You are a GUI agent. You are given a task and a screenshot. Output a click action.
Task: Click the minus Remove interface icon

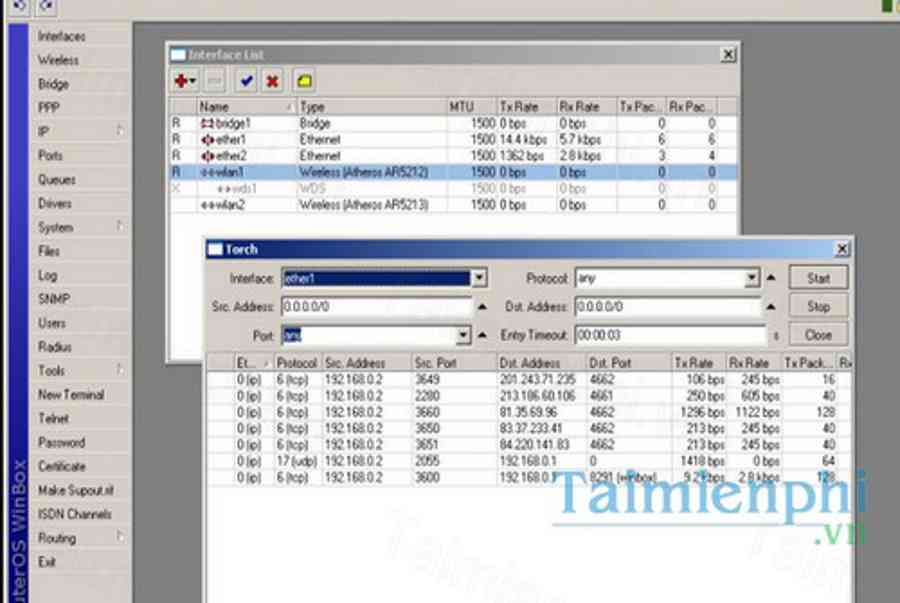[x=215, y=81]
